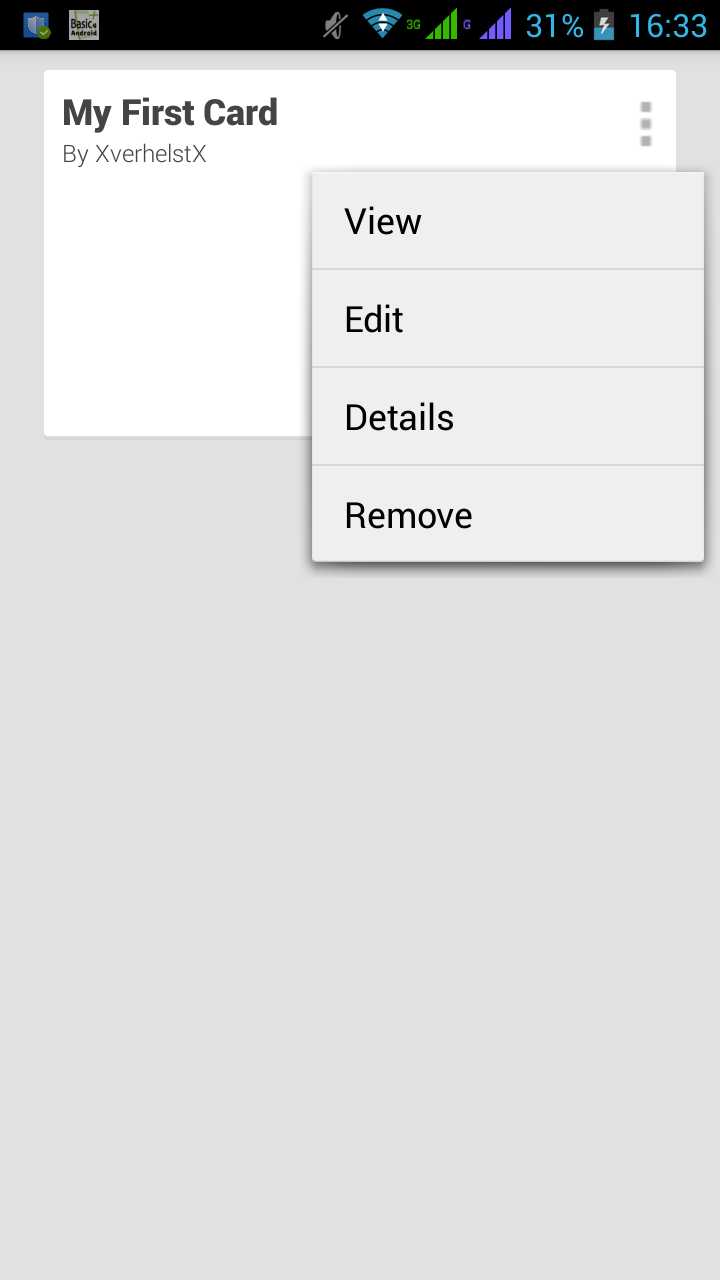Tap the 31% battery percentage text
Viewport: 720px width, 1280px height.
[555, 25]
